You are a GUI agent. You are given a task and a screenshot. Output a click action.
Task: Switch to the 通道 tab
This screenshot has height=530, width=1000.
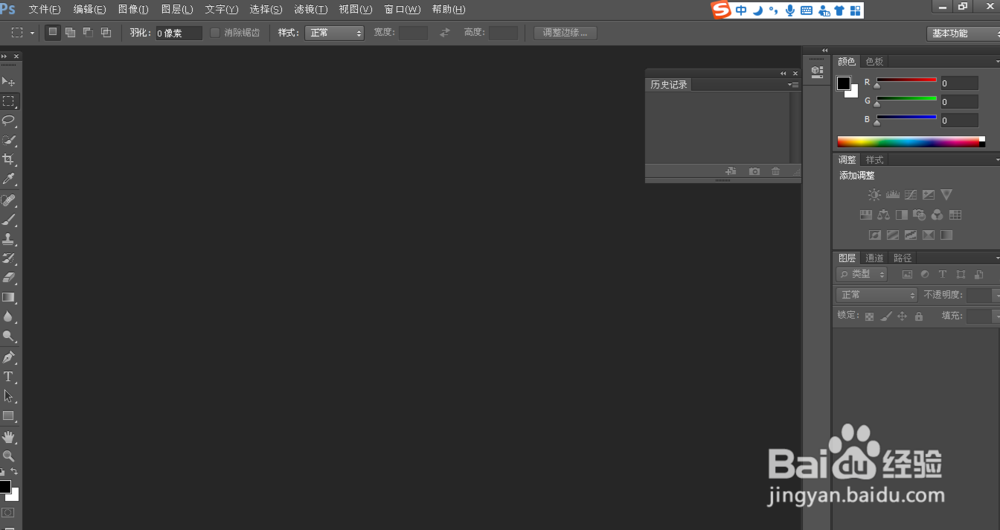click(874, 258)
